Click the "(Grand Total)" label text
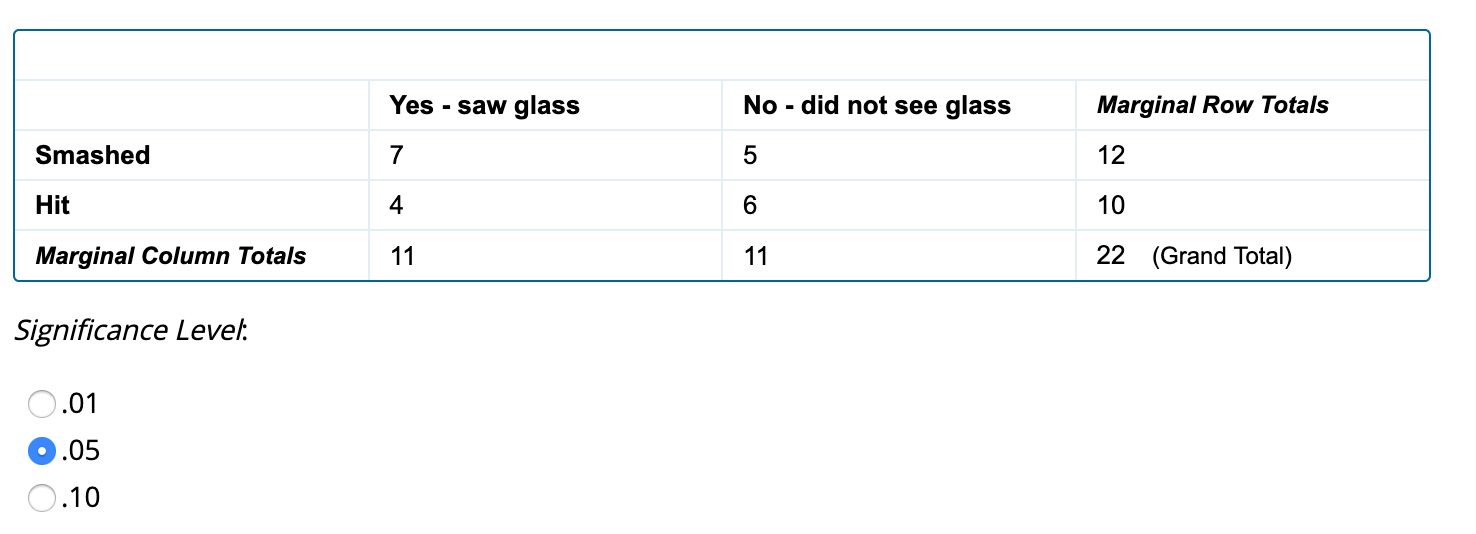Screen dimensions: 1476x534 (1221, 256)
